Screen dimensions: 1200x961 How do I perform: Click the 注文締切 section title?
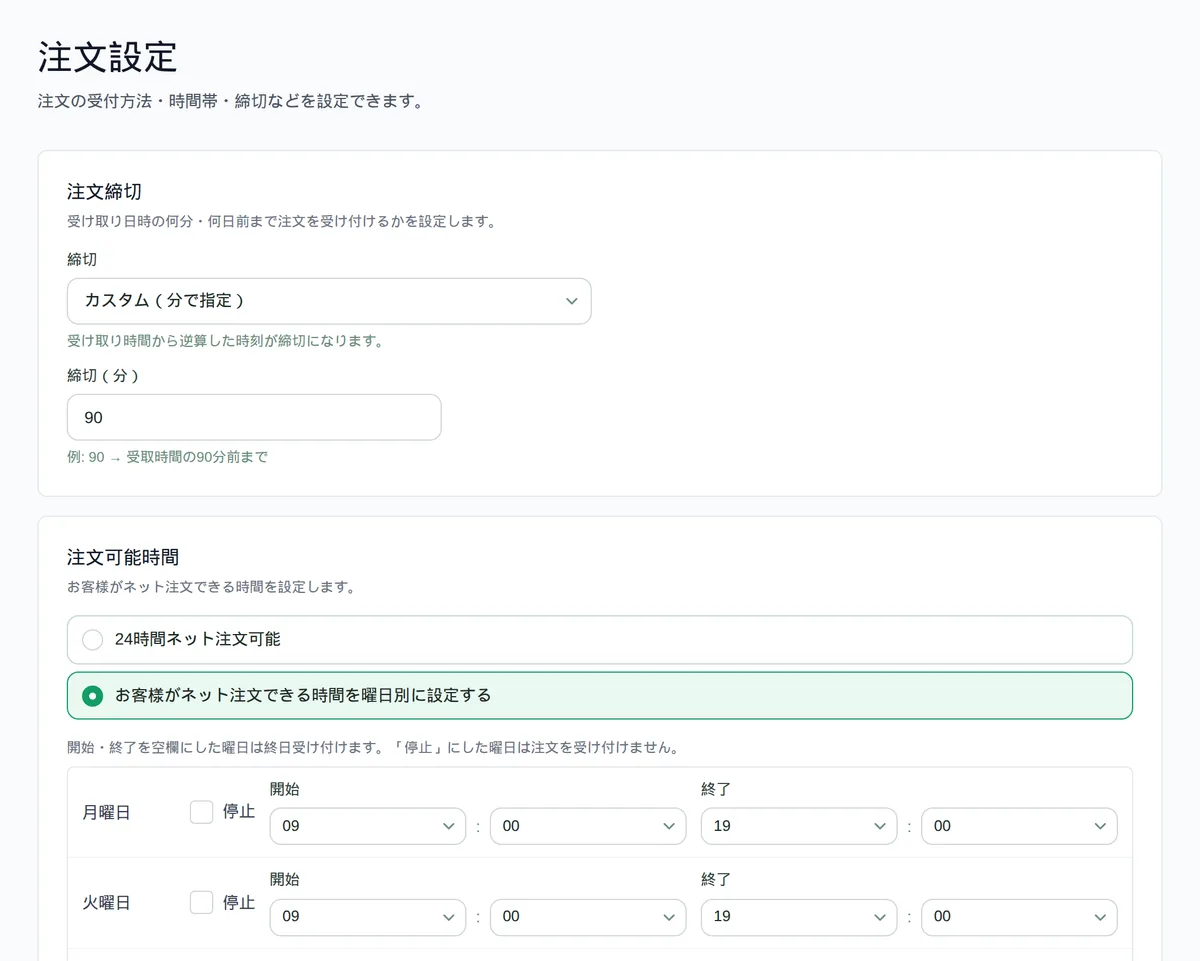pos(104,192)
